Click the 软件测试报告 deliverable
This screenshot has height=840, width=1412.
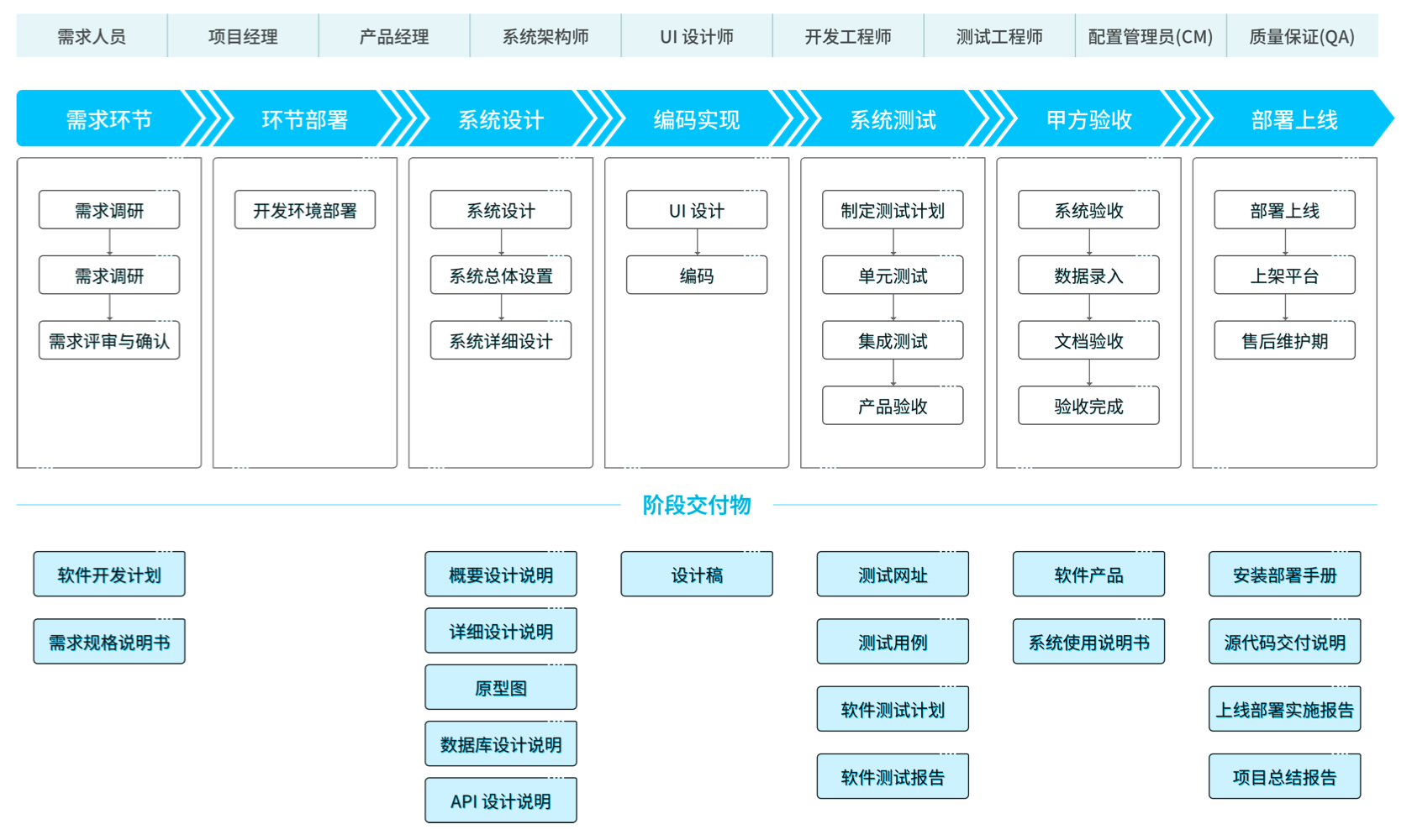[893, 776]
